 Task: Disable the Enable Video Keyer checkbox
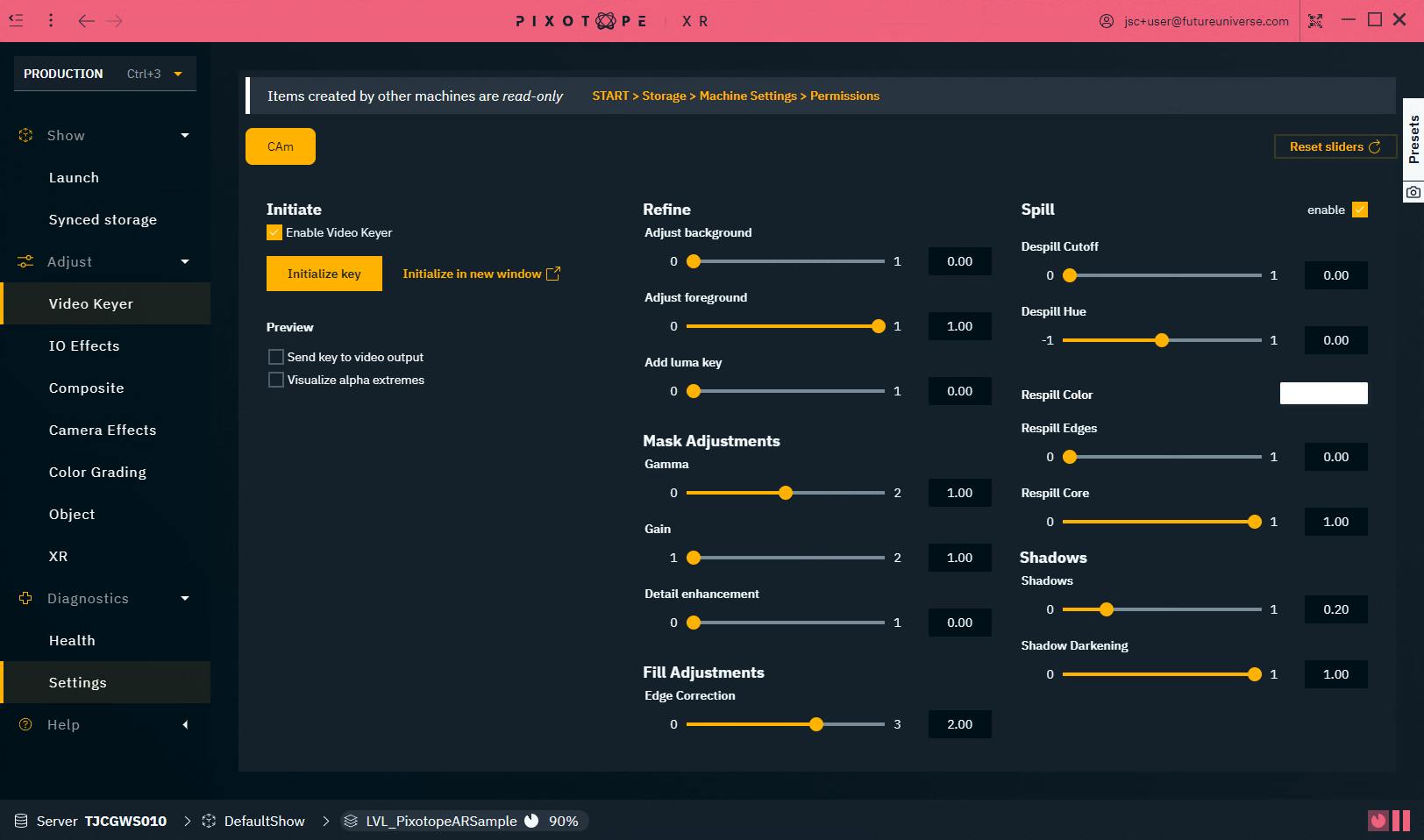pyautogui.click(x=274, y=232)
